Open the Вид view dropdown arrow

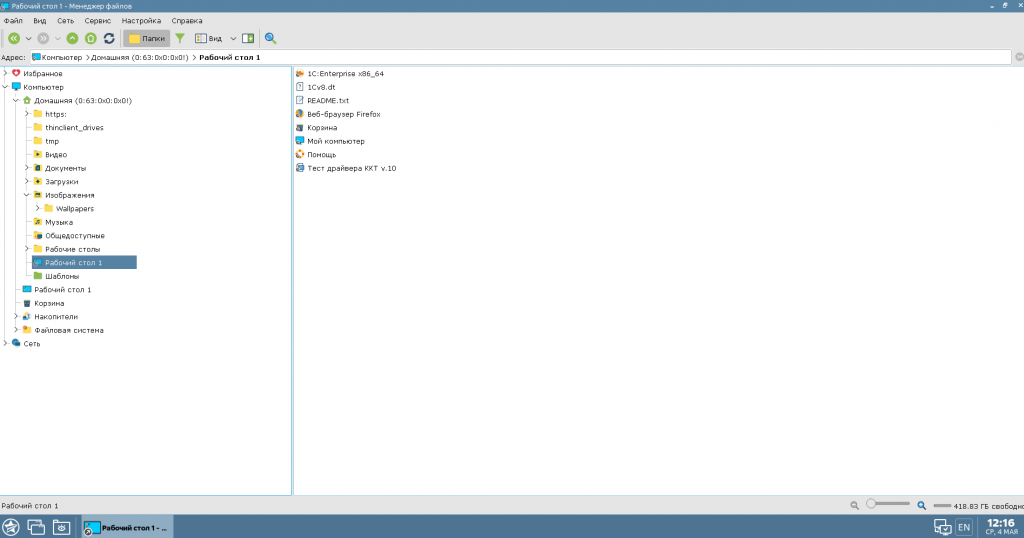pyautogui.click(x=233, y=39)
